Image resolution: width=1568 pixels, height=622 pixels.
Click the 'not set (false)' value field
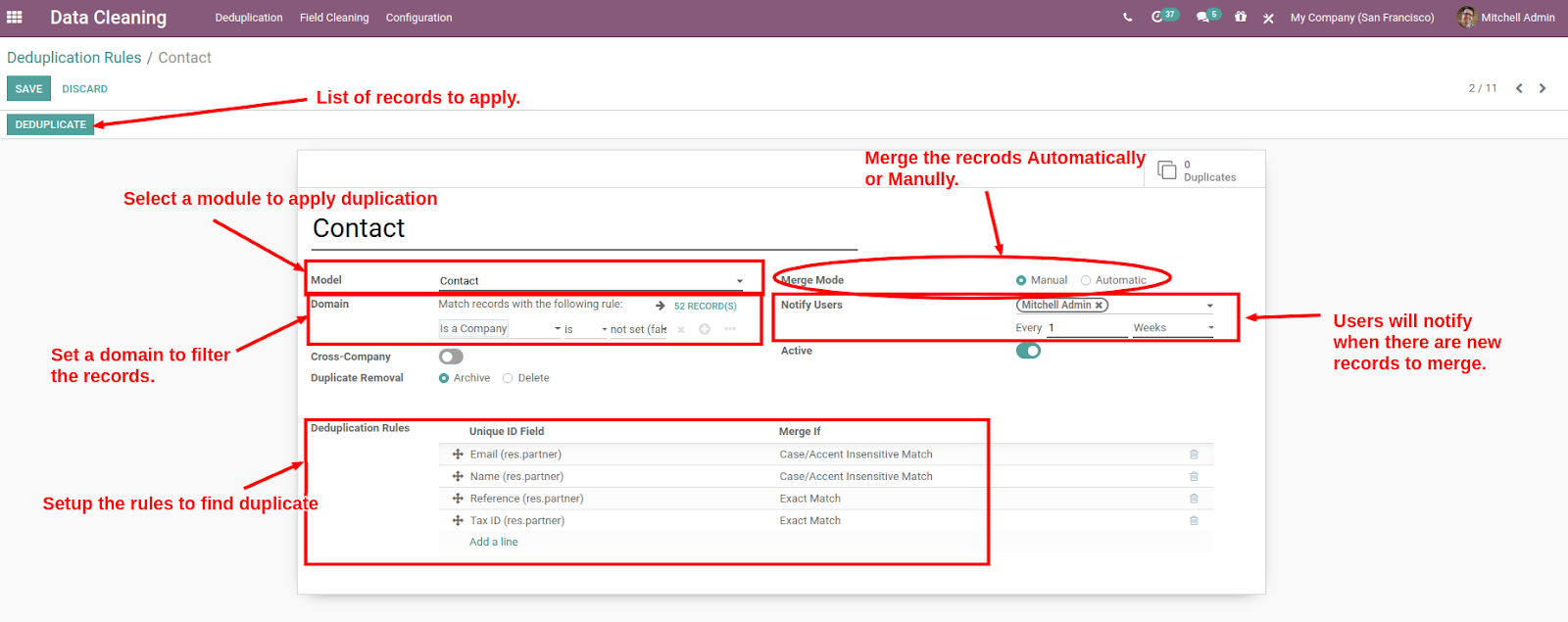pos(639,329)
